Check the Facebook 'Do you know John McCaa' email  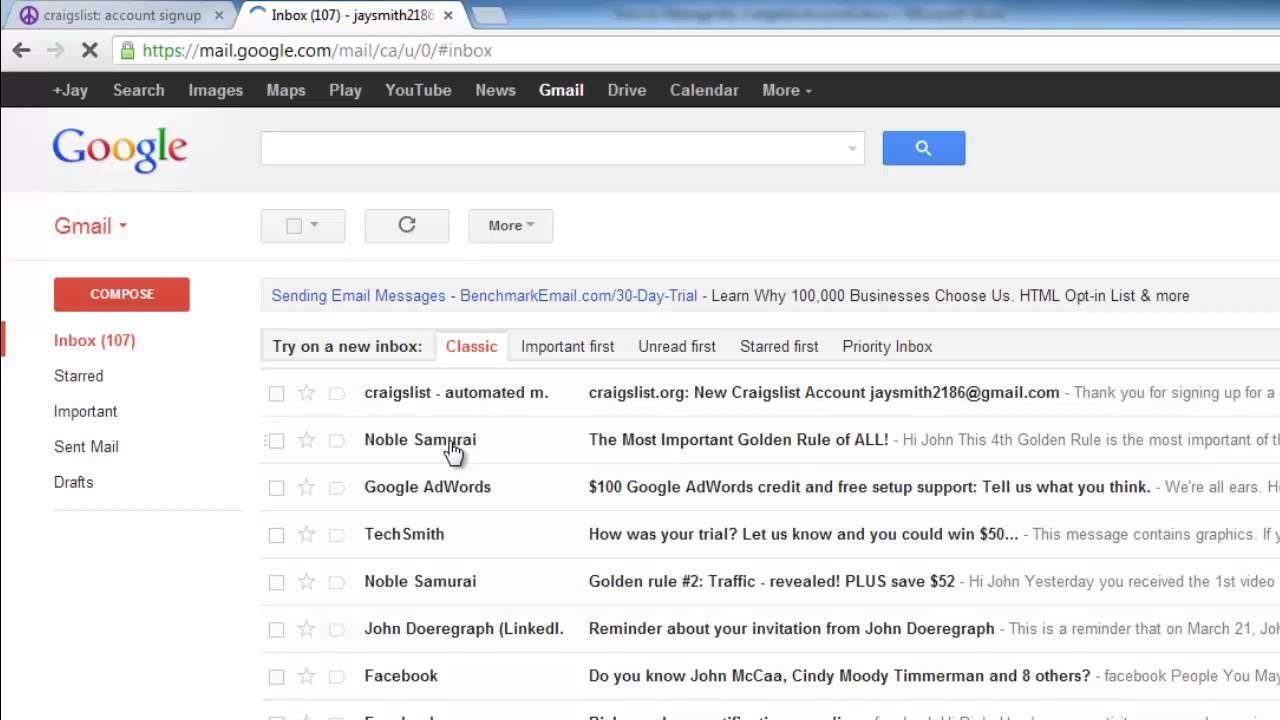[276, 676]
